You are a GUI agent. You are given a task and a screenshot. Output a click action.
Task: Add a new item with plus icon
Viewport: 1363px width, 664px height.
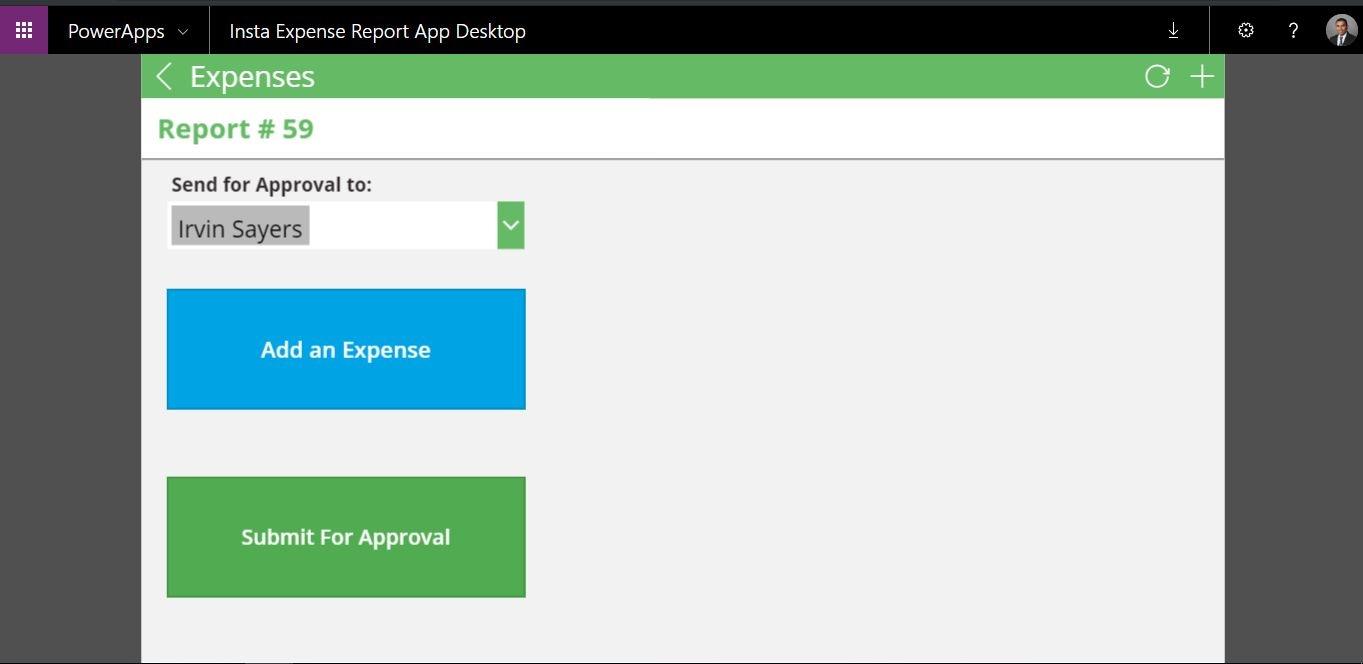(1202, 77)
